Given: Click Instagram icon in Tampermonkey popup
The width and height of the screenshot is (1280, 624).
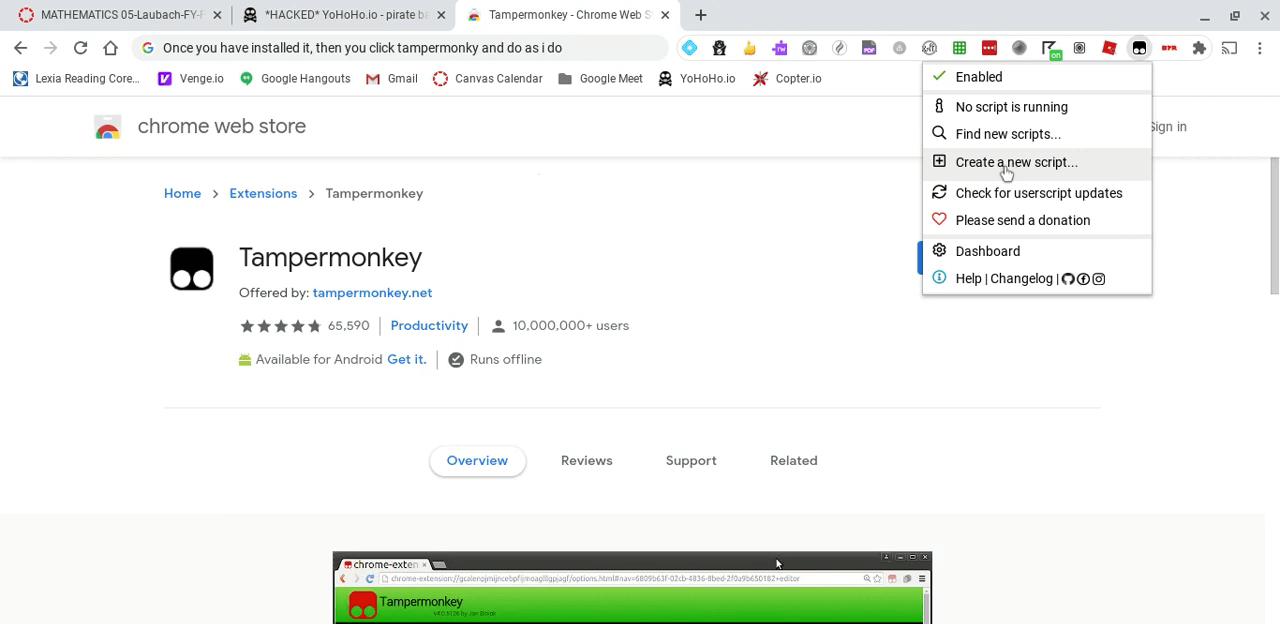Looking at the screenshot, I should 1099,279.
